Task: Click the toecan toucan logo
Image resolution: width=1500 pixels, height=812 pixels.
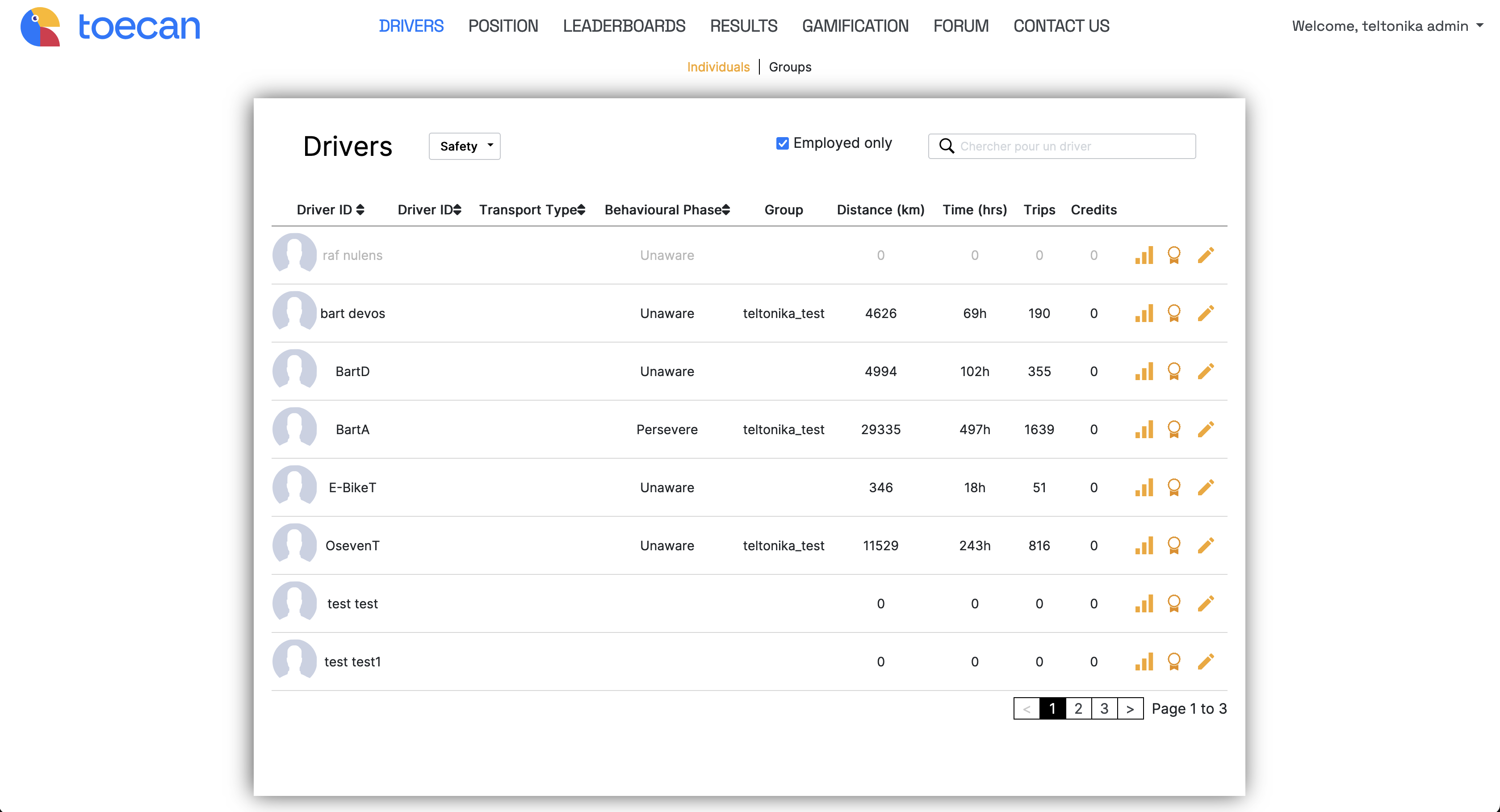Action: [41, 26]
